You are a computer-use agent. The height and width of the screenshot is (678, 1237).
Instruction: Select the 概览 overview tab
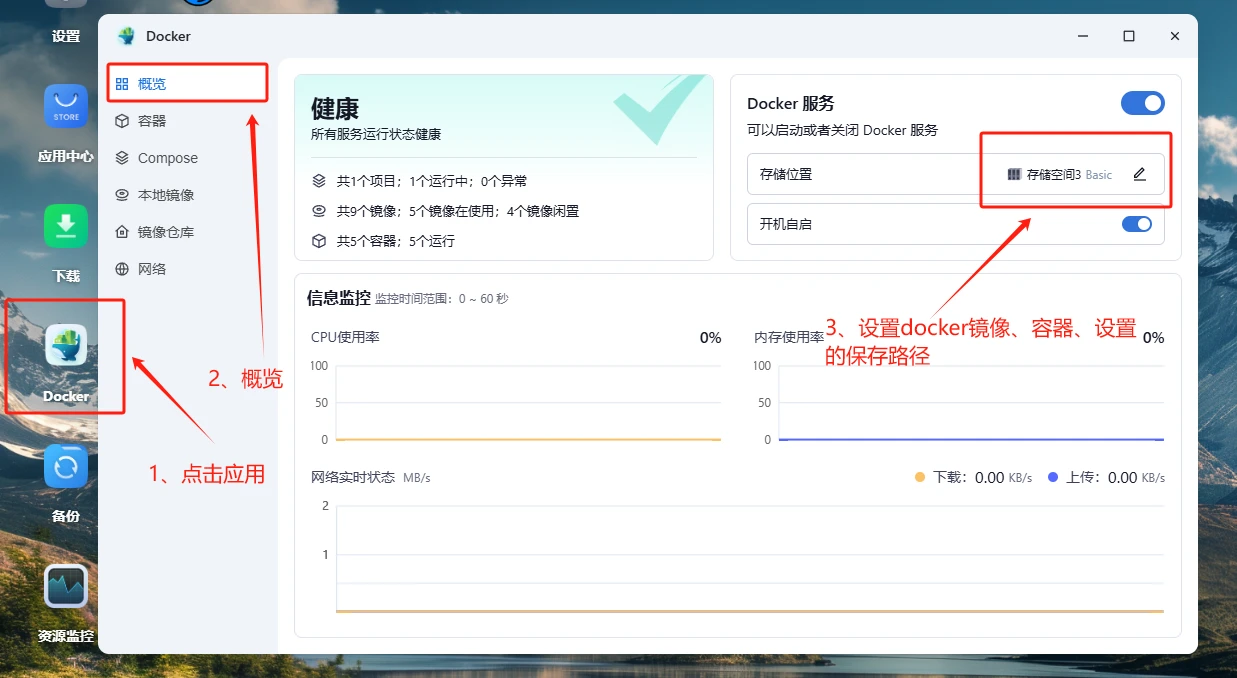click(x=152, y=84)
